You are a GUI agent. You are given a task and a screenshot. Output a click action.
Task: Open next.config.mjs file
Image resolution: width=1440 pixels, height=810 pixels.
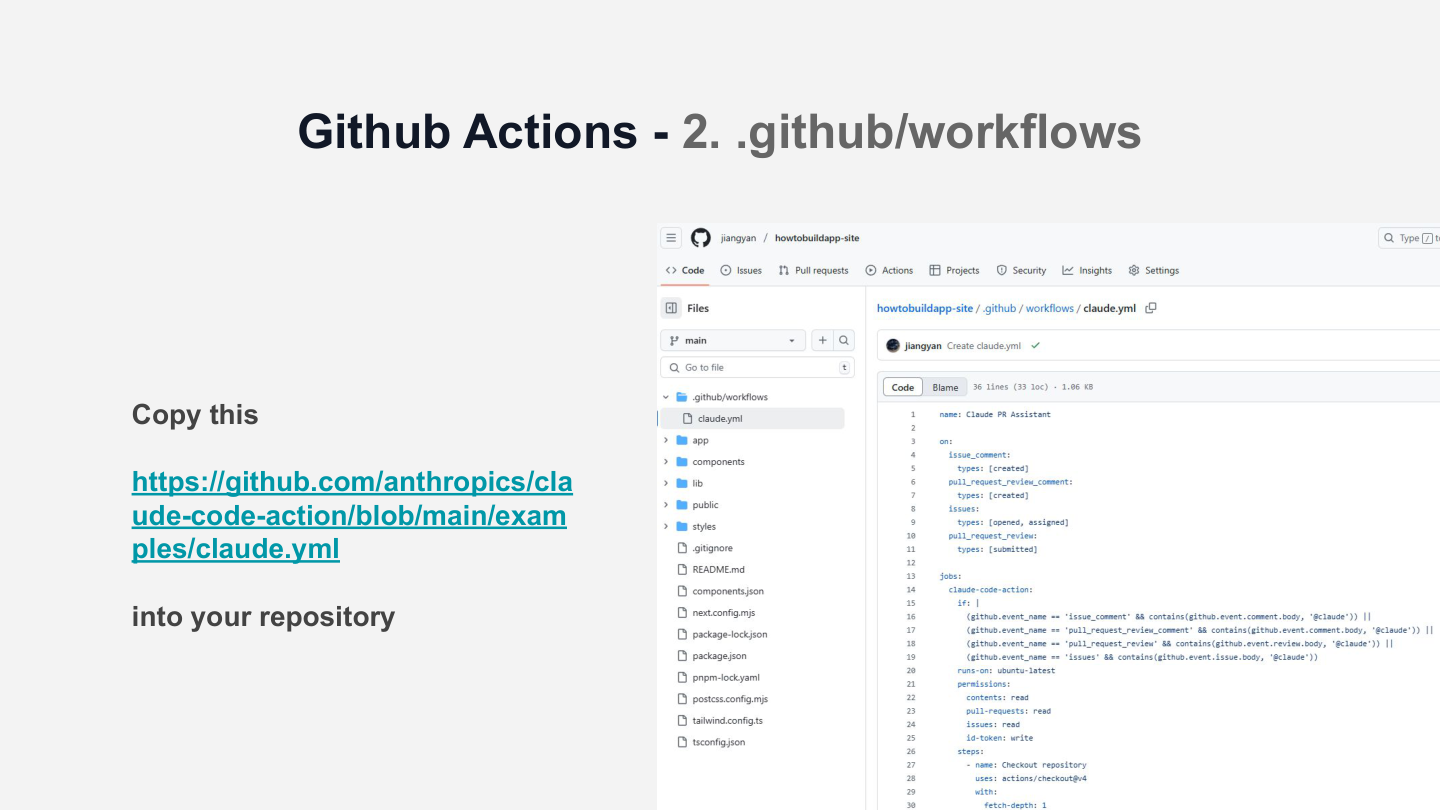[723, 613]
